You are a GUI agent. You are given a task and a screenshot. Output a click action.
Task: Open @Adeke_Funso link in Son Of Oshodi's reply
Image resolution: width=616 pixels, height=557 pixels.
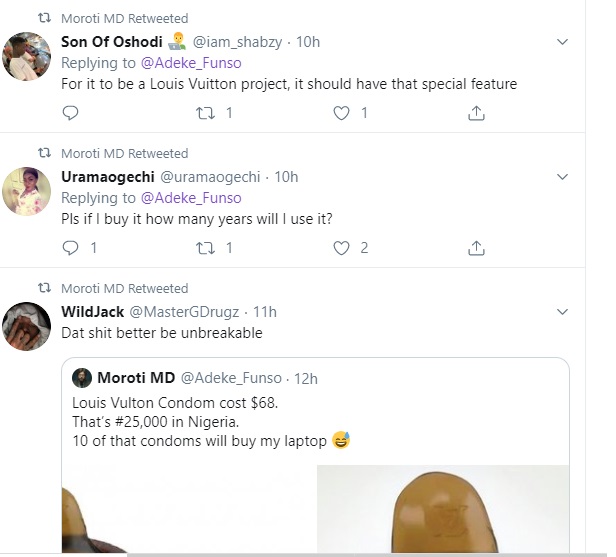tap(195, 63)
